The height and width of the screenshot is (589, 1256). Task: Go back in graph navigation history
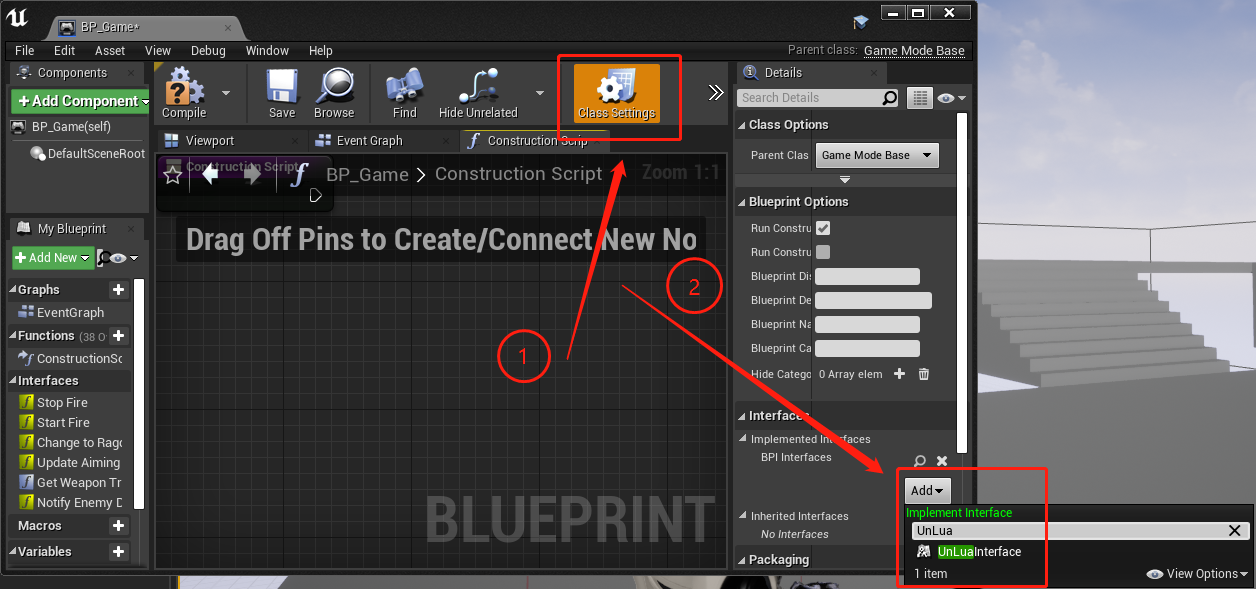point(210,175)
